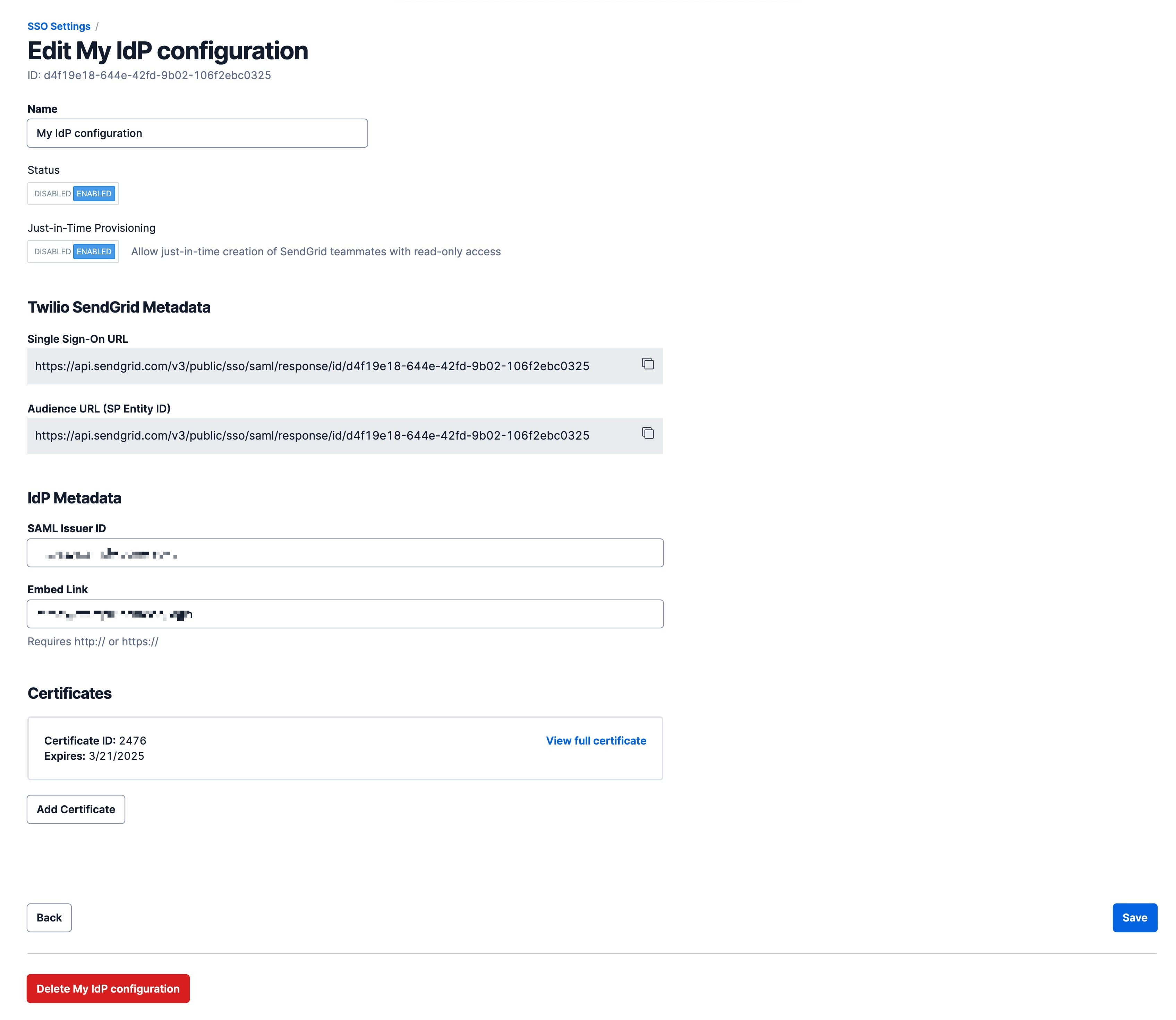Click the SAML Issuer ID field

point(344,552)
